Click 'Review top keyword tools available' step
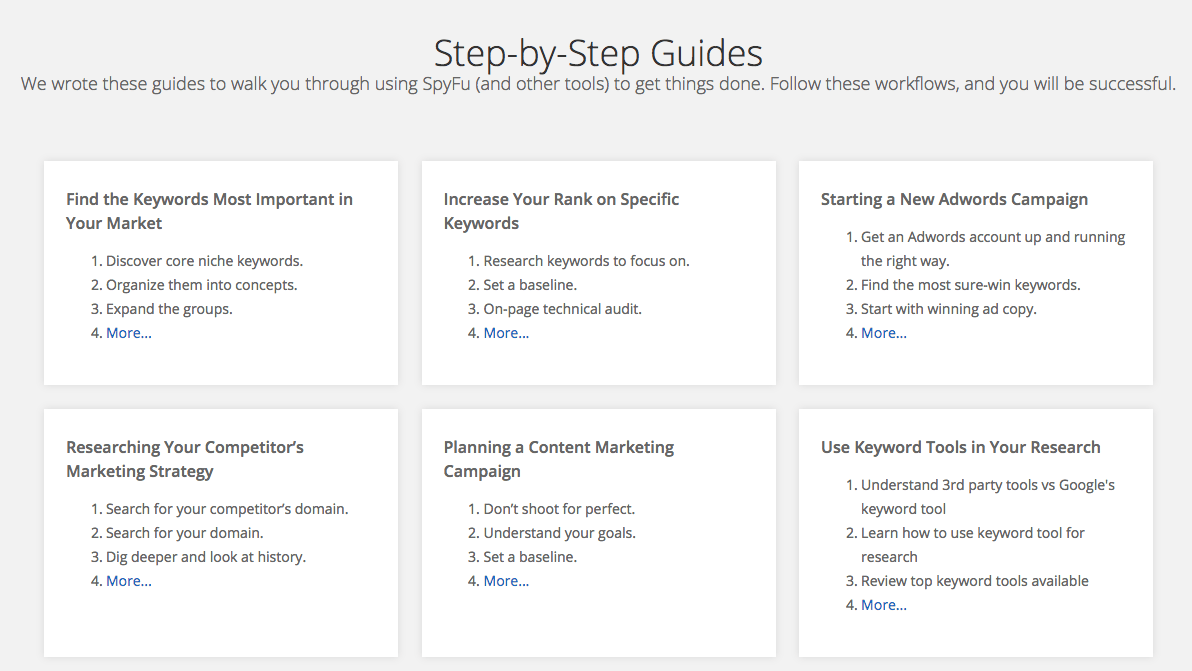This screenshot has width=1192, height=671. pos(974,581)
